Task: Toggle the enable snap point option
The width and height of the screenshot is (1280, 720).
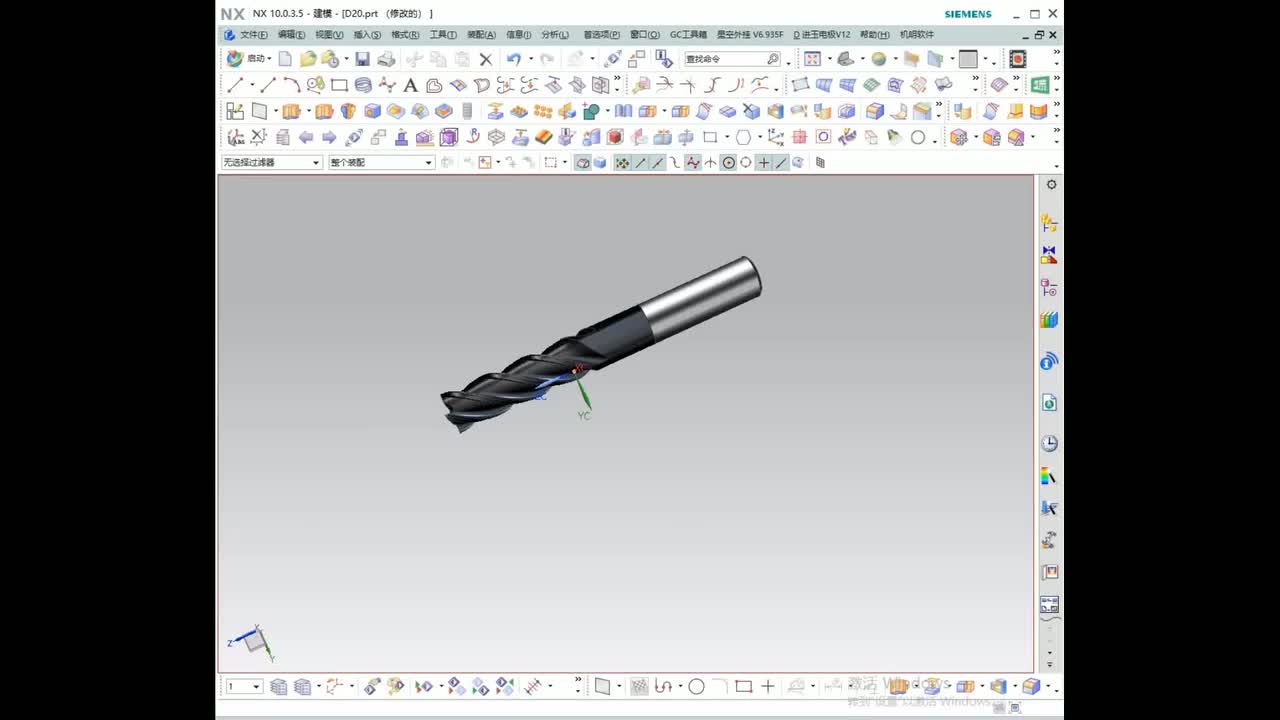Action: 622,162
